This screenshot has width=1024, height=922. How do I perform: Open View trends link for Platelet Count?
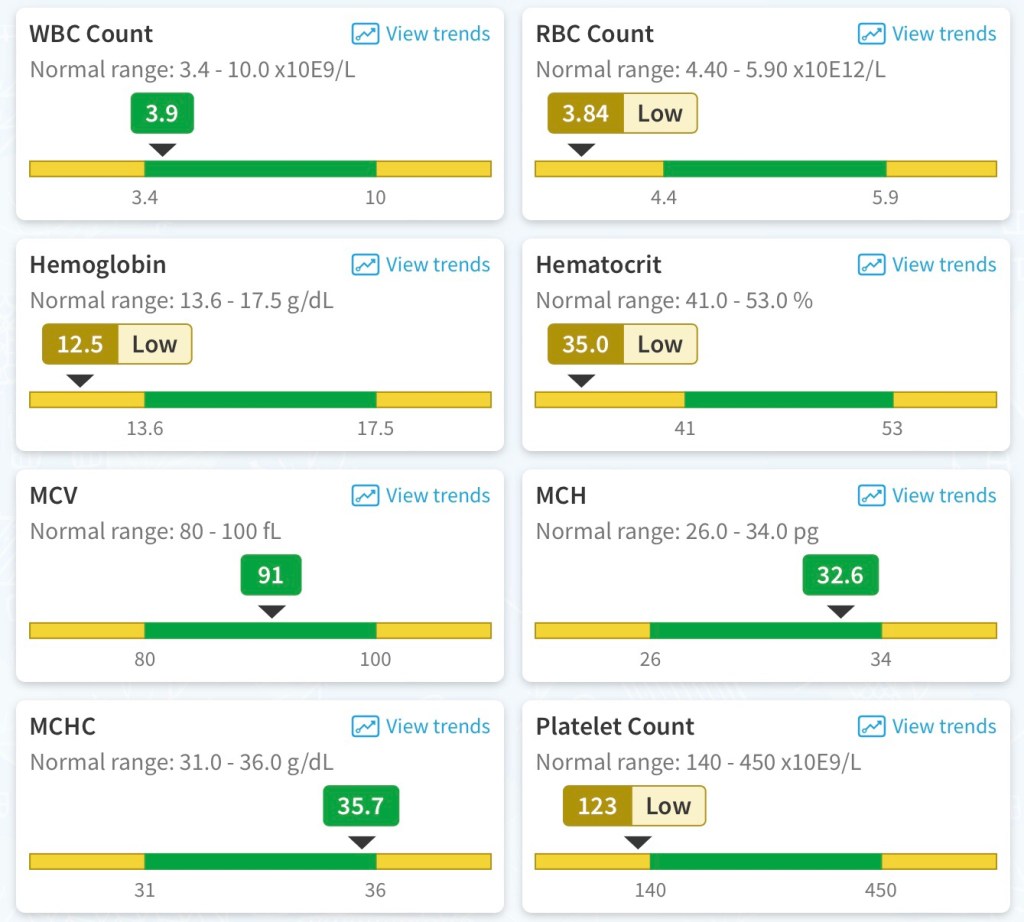[x=944, y=727]
